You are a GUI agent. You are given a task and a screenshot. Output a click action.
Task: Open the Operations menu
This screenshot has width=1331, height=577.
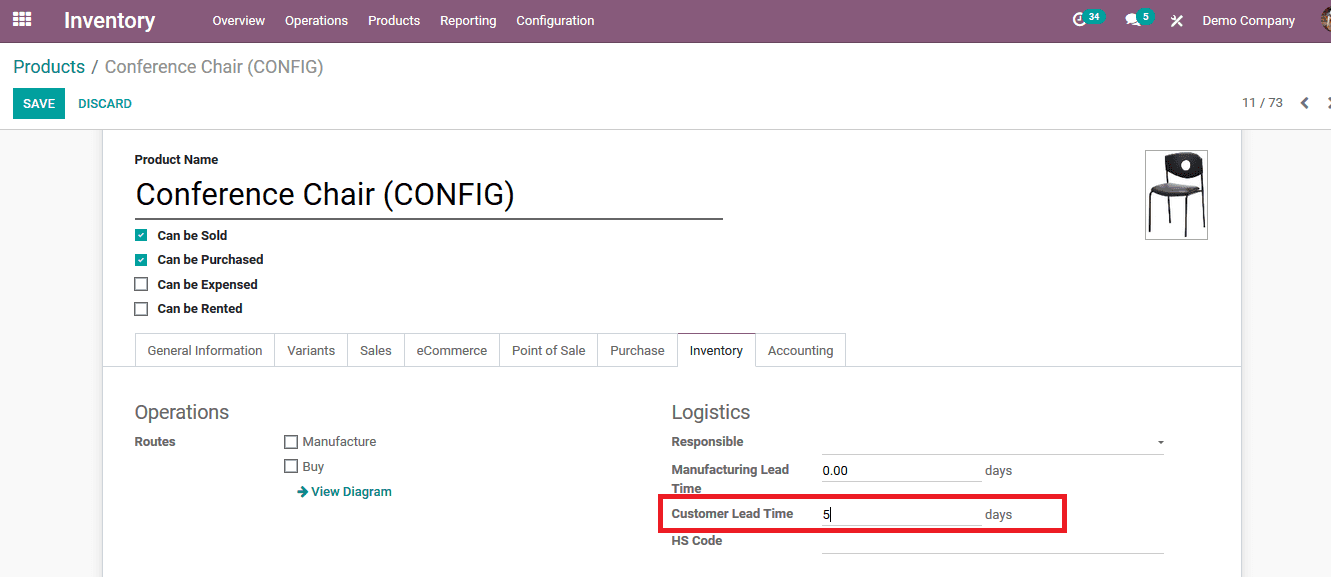click(316, 20)
